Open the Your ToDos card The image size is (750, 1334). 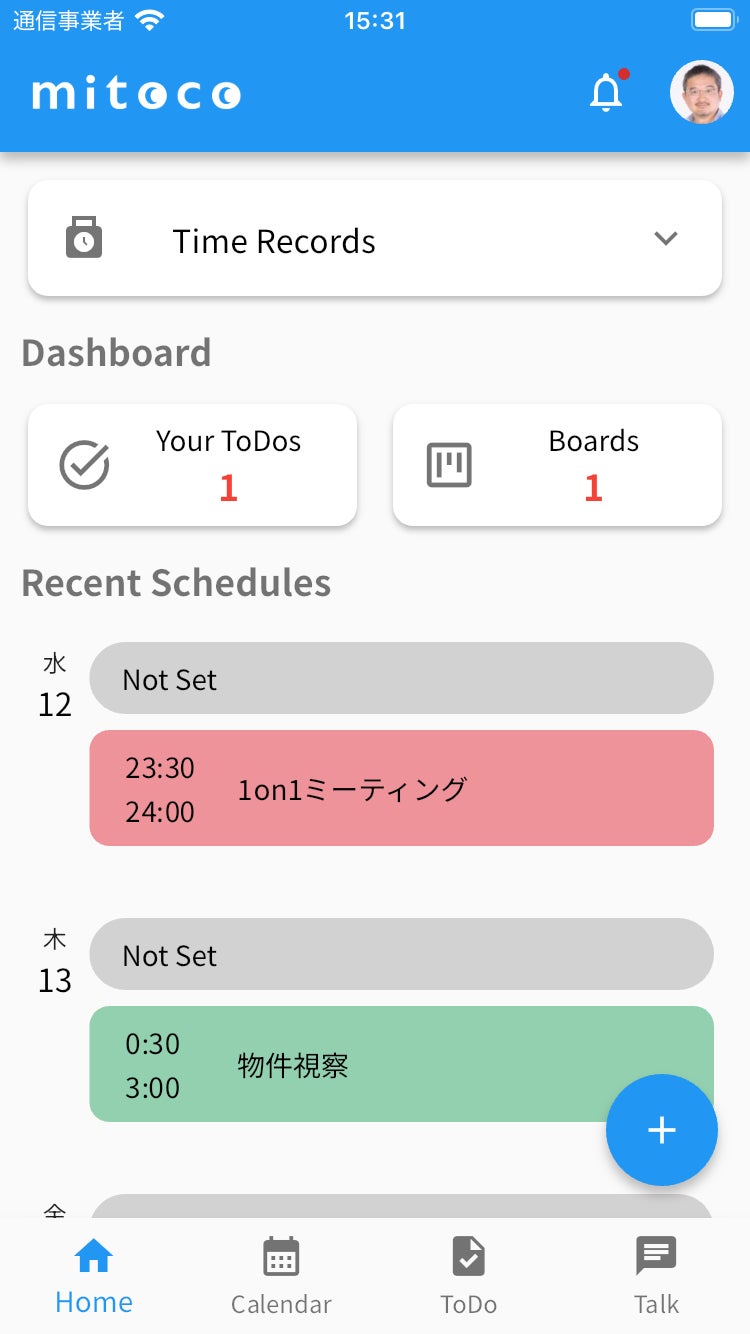click(x=192, y=465)
